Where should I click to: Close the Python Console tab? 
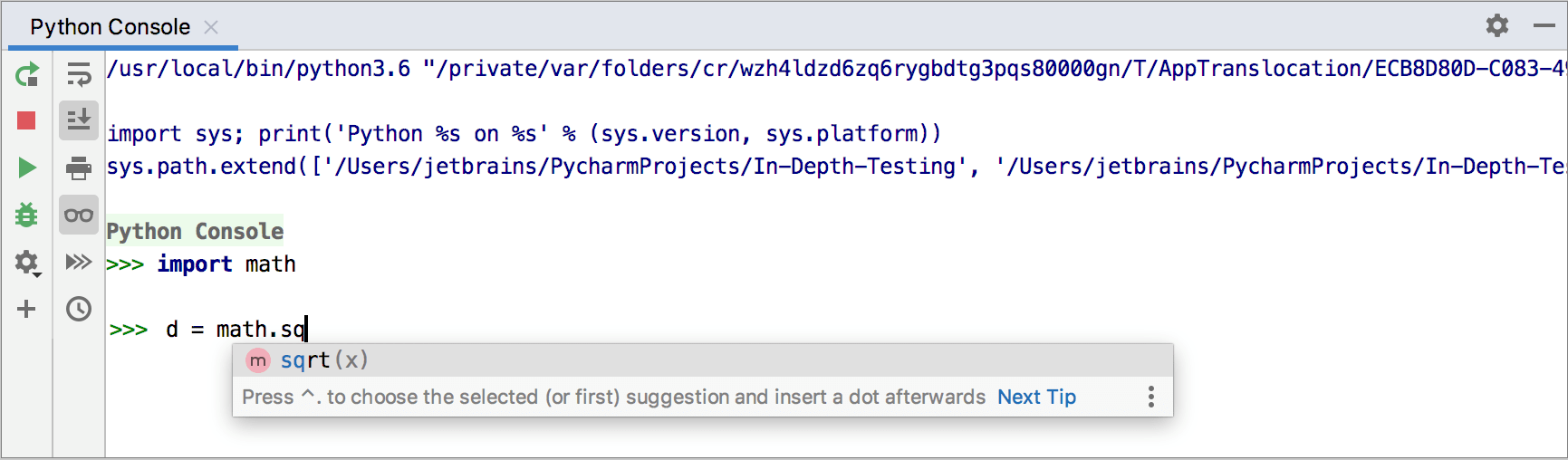(x=211, y=27)
